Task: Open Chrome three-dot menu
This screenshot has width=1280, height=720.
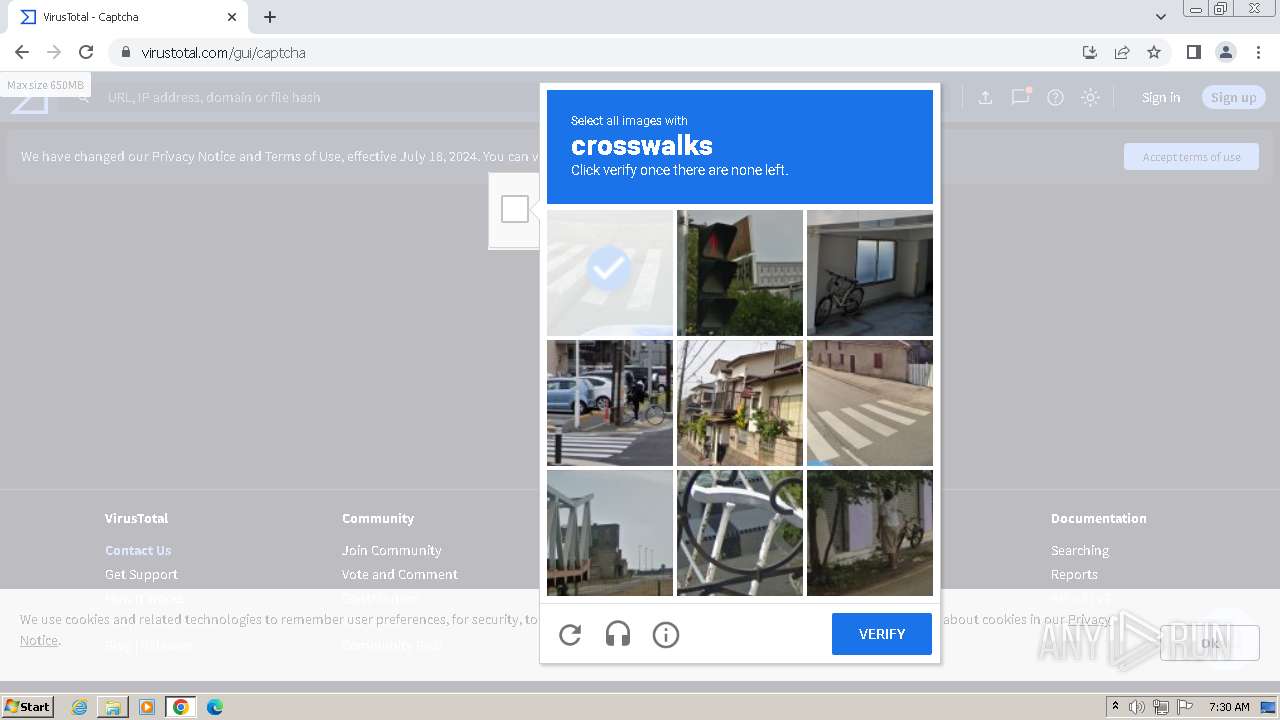Action: (x=1258, y=52)
